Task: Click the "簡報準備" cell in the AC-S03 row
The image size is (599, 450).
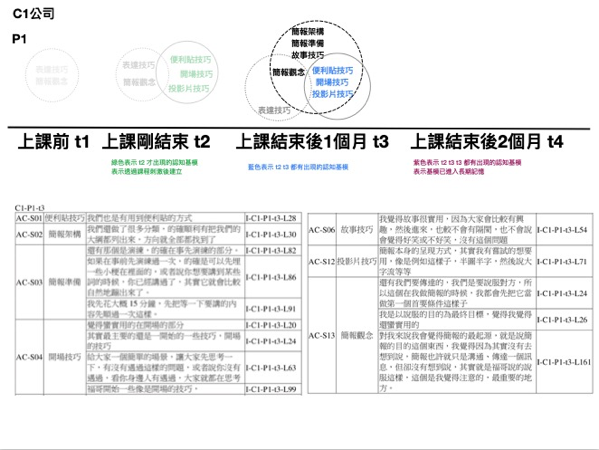Action: 65,282
